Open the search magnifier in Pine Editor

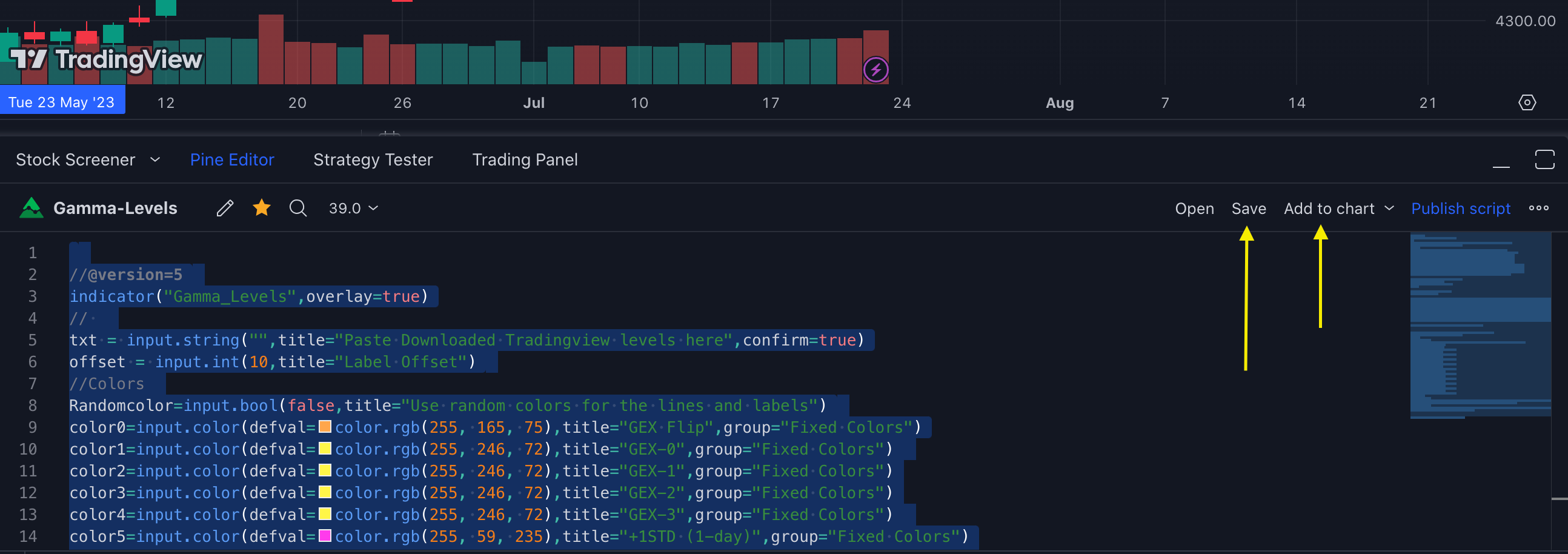click(x=297, y=209)
